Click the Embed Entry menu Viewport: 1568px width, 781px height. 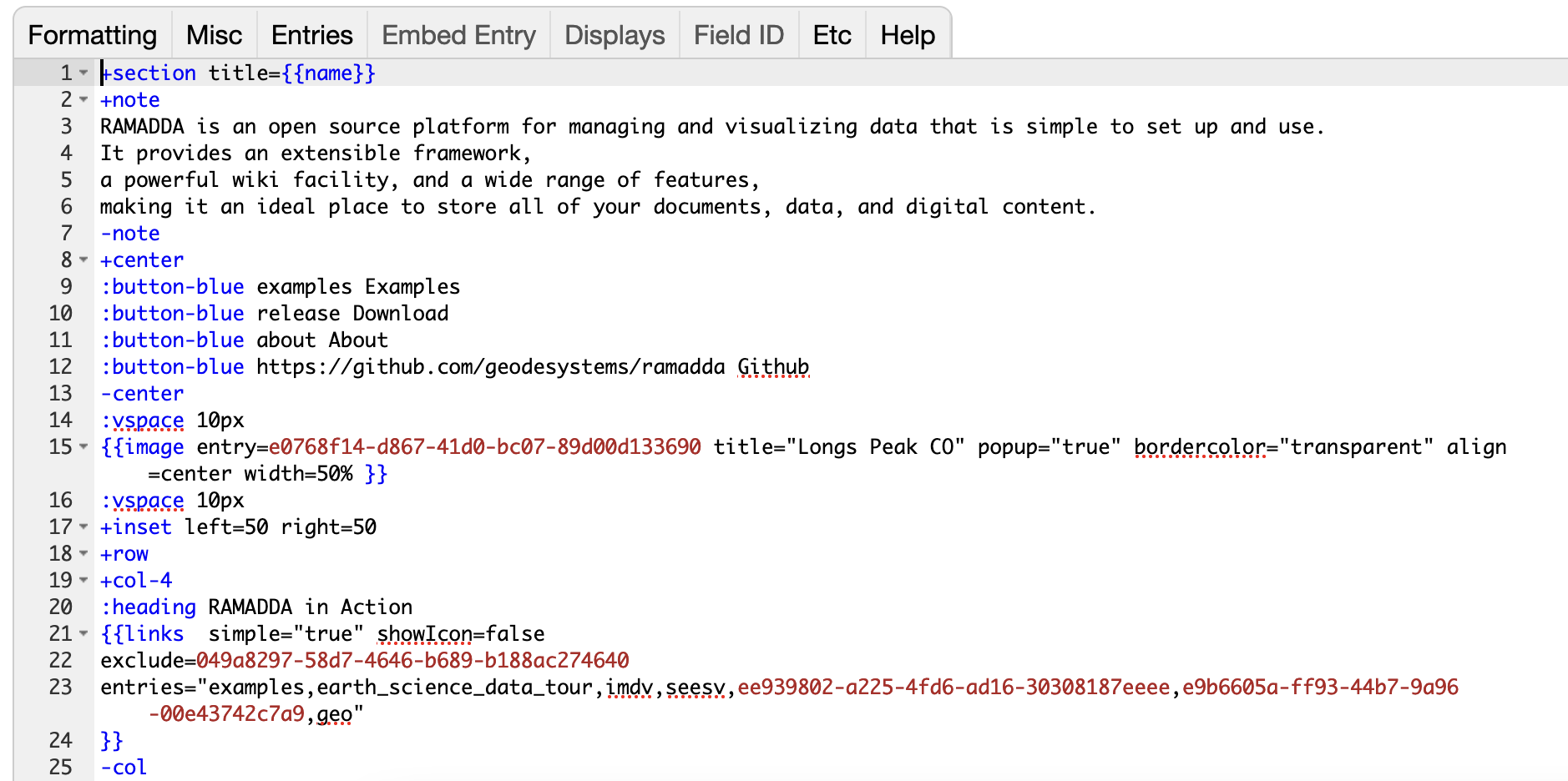click(x=458, y=35)
